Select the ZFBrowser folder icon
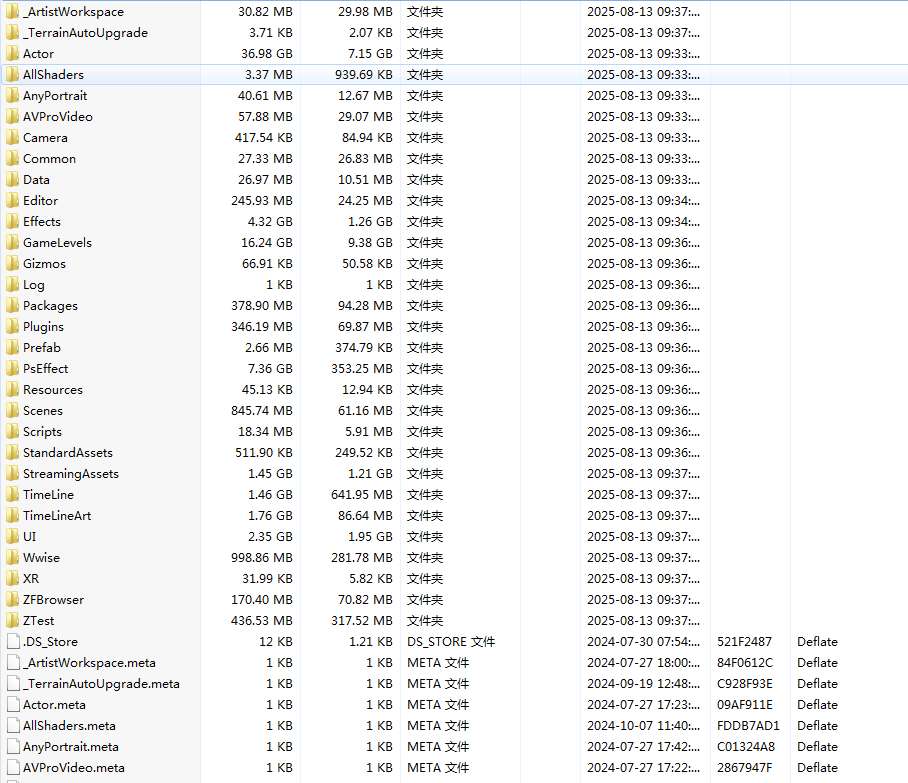The image size is (908, 783). click(x=12, y=599)
